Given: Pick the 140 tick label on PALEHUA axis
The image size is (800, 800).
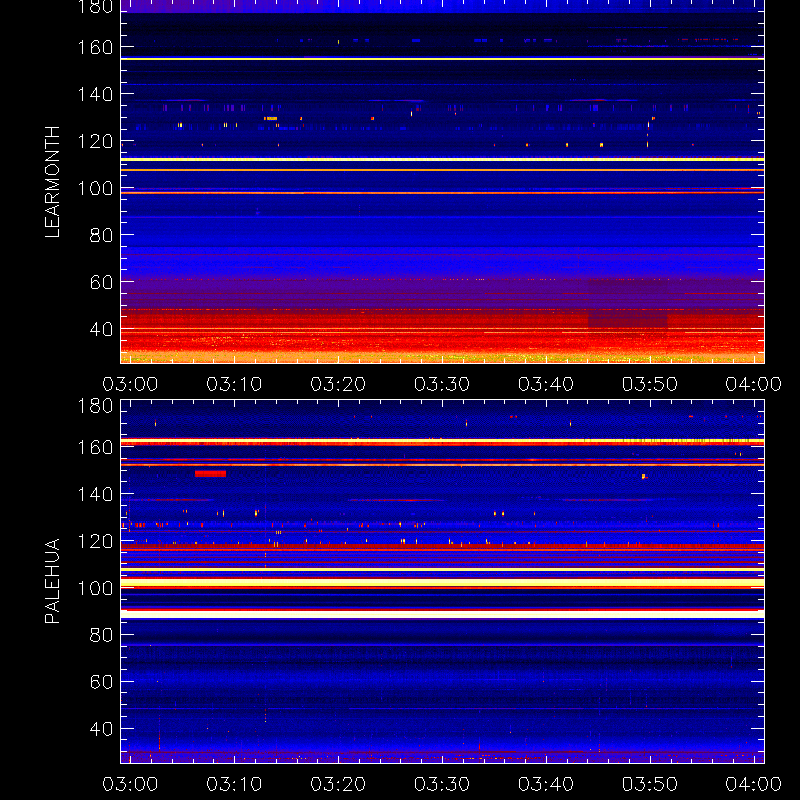Looking at the screenshot, I should (95, 494).
